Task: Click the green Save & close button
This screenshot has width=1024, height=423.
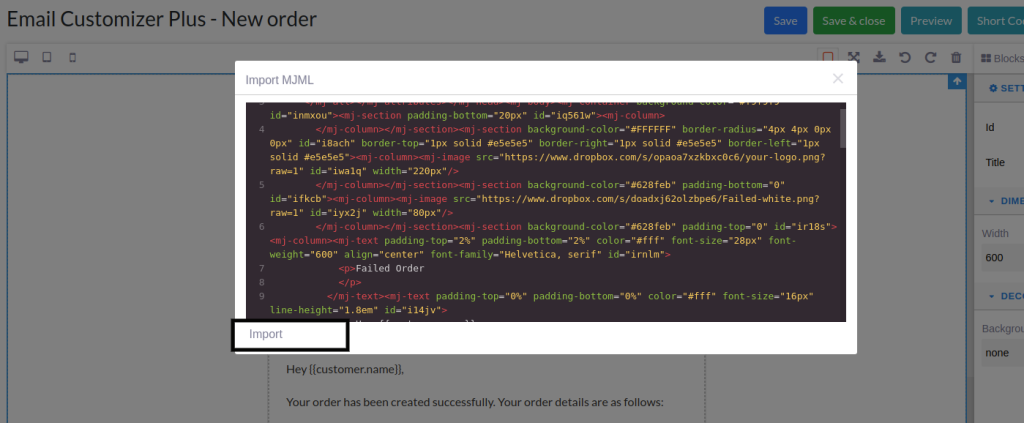Action: [x=854, y=21]
